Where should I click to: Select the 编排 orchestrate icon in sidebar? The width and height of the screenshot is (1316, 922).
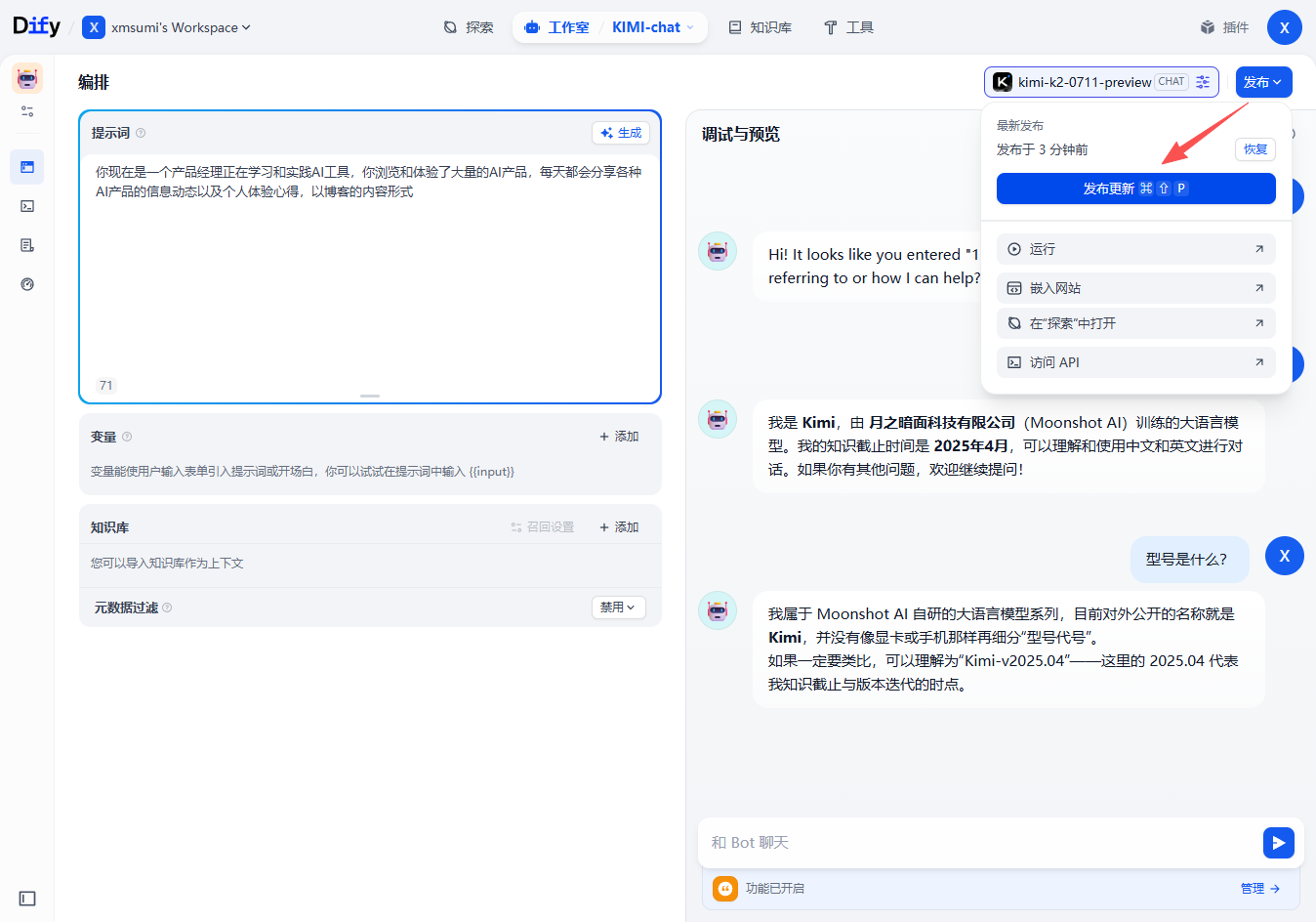point(27,167)
